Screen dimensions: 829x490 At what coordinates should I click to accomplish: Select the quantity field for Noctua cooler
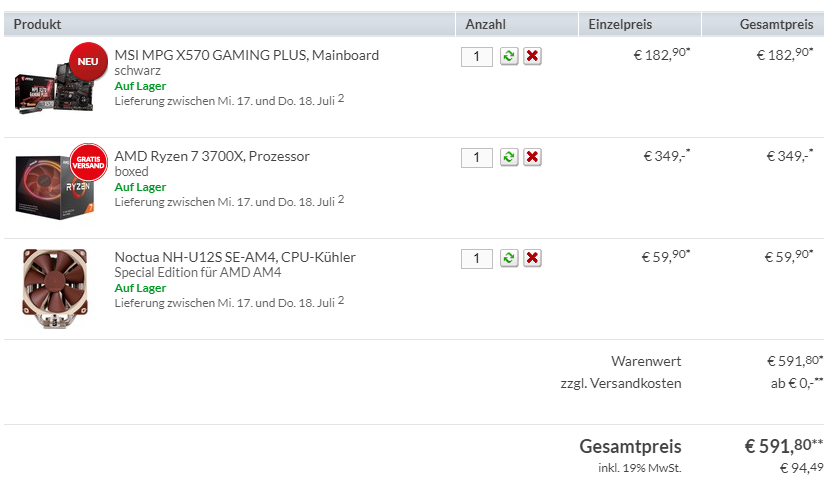477,258
